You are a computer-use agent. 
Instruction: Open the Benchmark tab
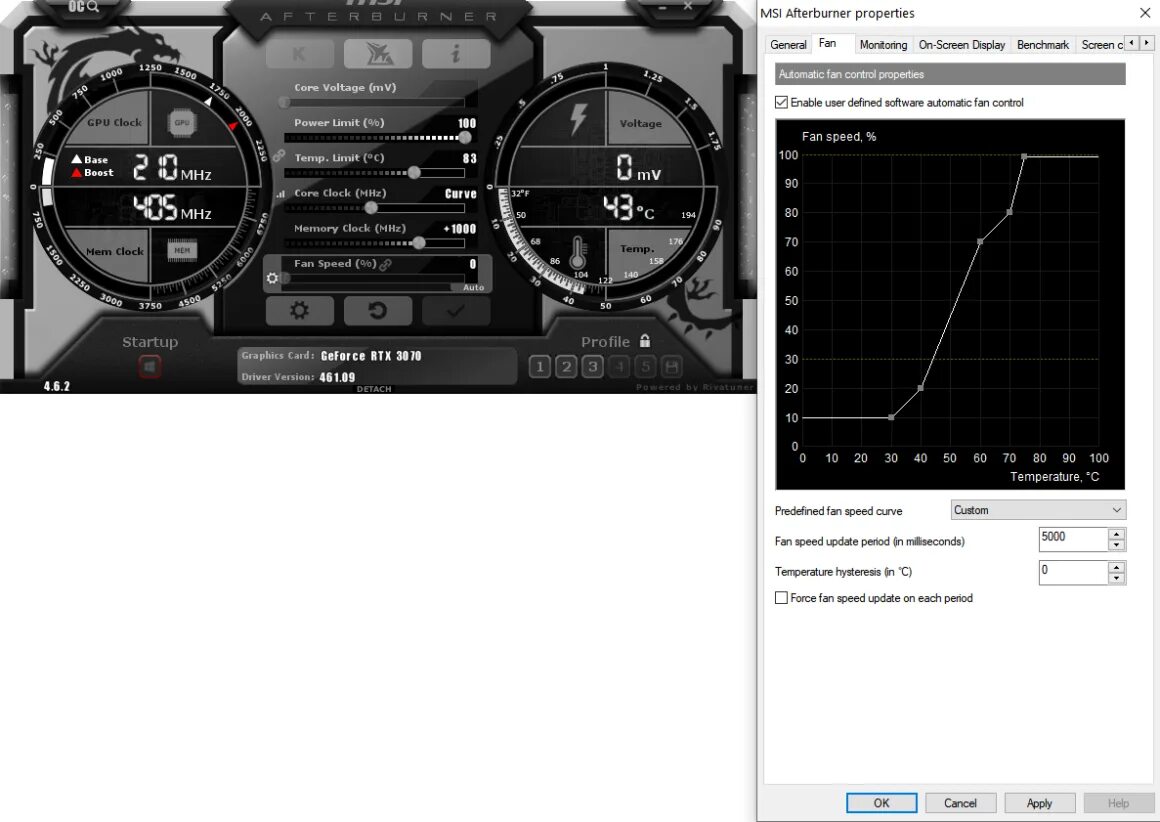(1042, 44)
